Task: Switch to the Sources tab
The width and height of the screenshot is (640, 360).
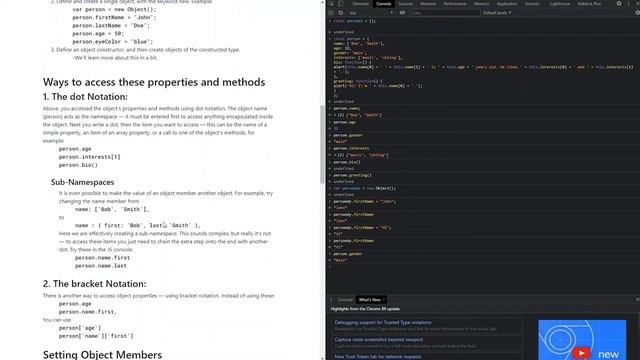Action: tap(405, 4)
